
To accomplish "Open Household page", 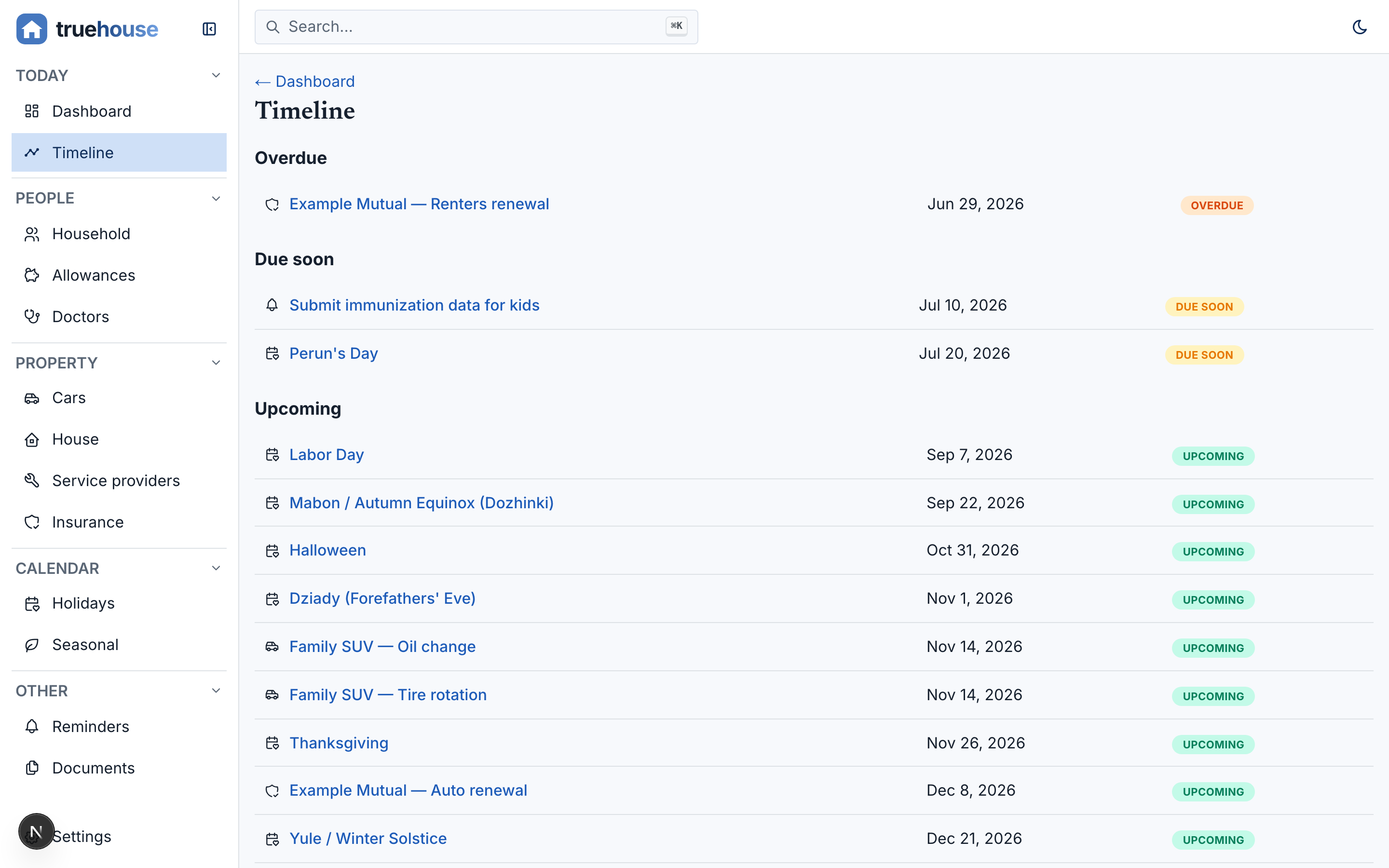I will tap(119, 234).
